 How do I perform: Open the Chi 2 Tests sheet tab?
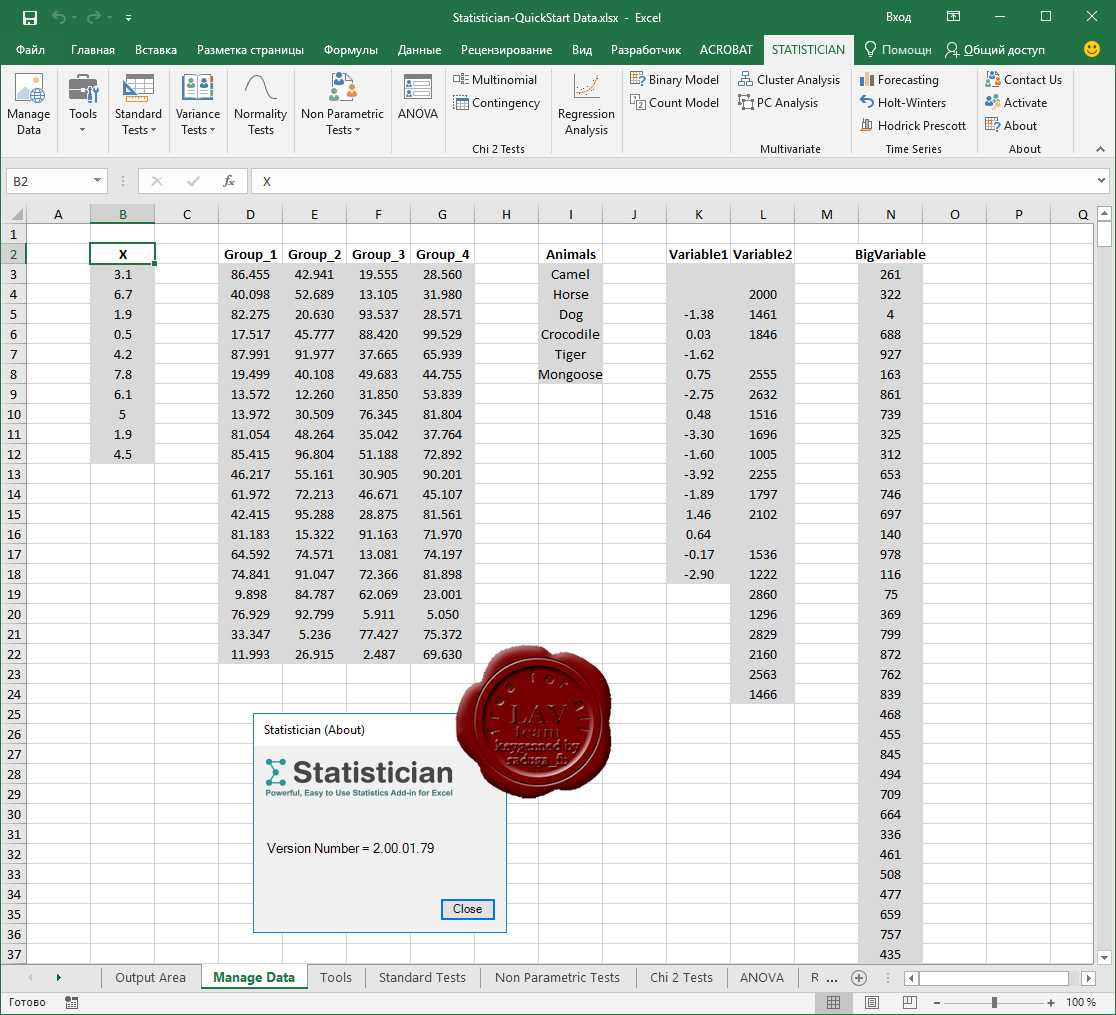click(x=681, y=978)
